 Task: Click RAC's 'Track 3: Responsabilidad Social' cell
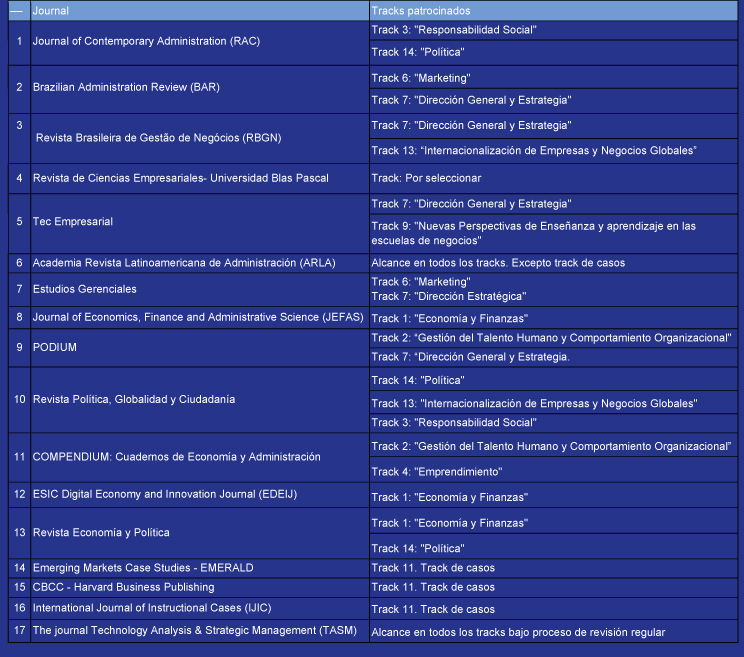(553, 30)
